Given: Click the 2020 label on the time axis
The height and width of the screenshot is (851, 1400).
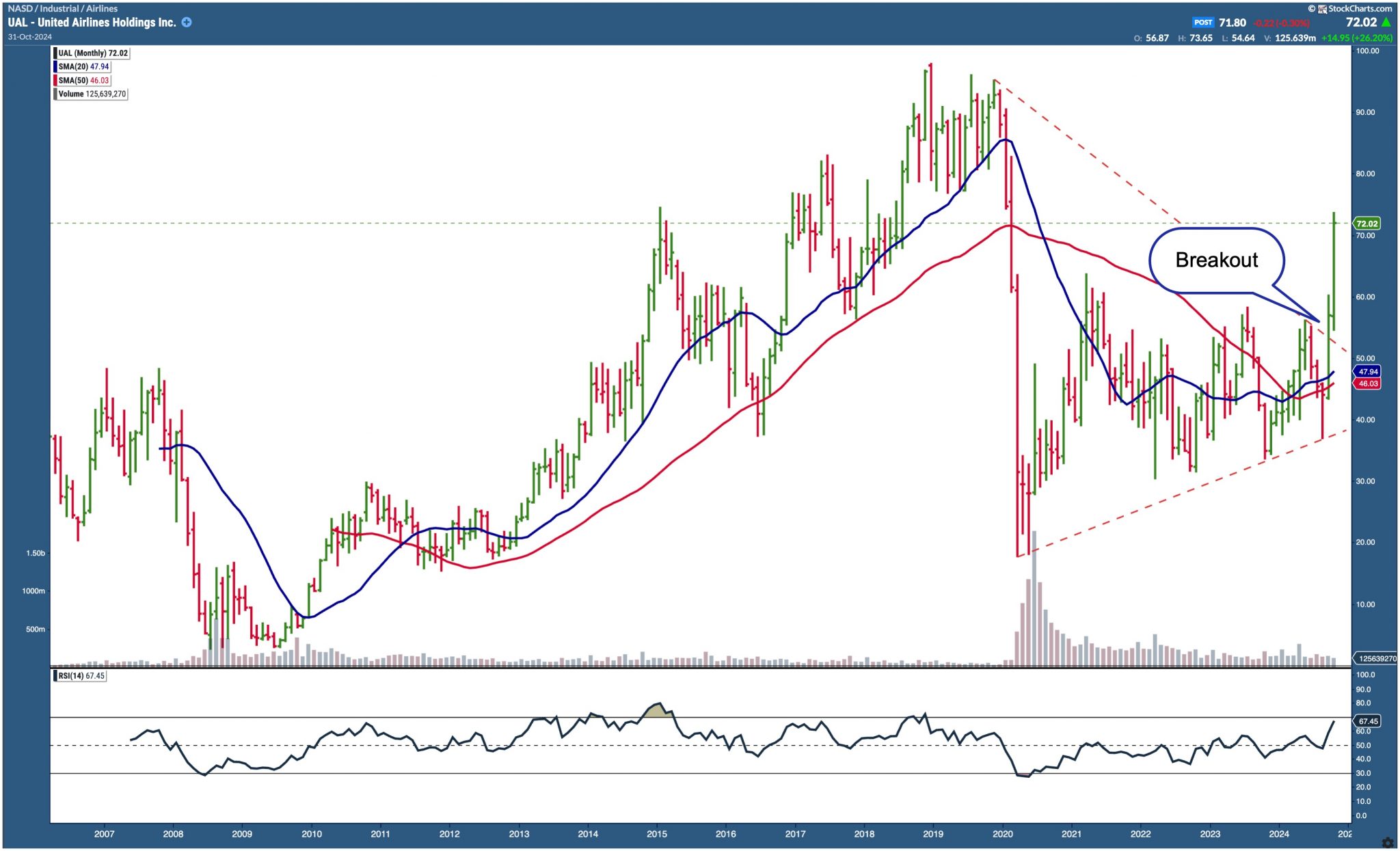Looking at the screenshot, I should (x=1002, y=834).
